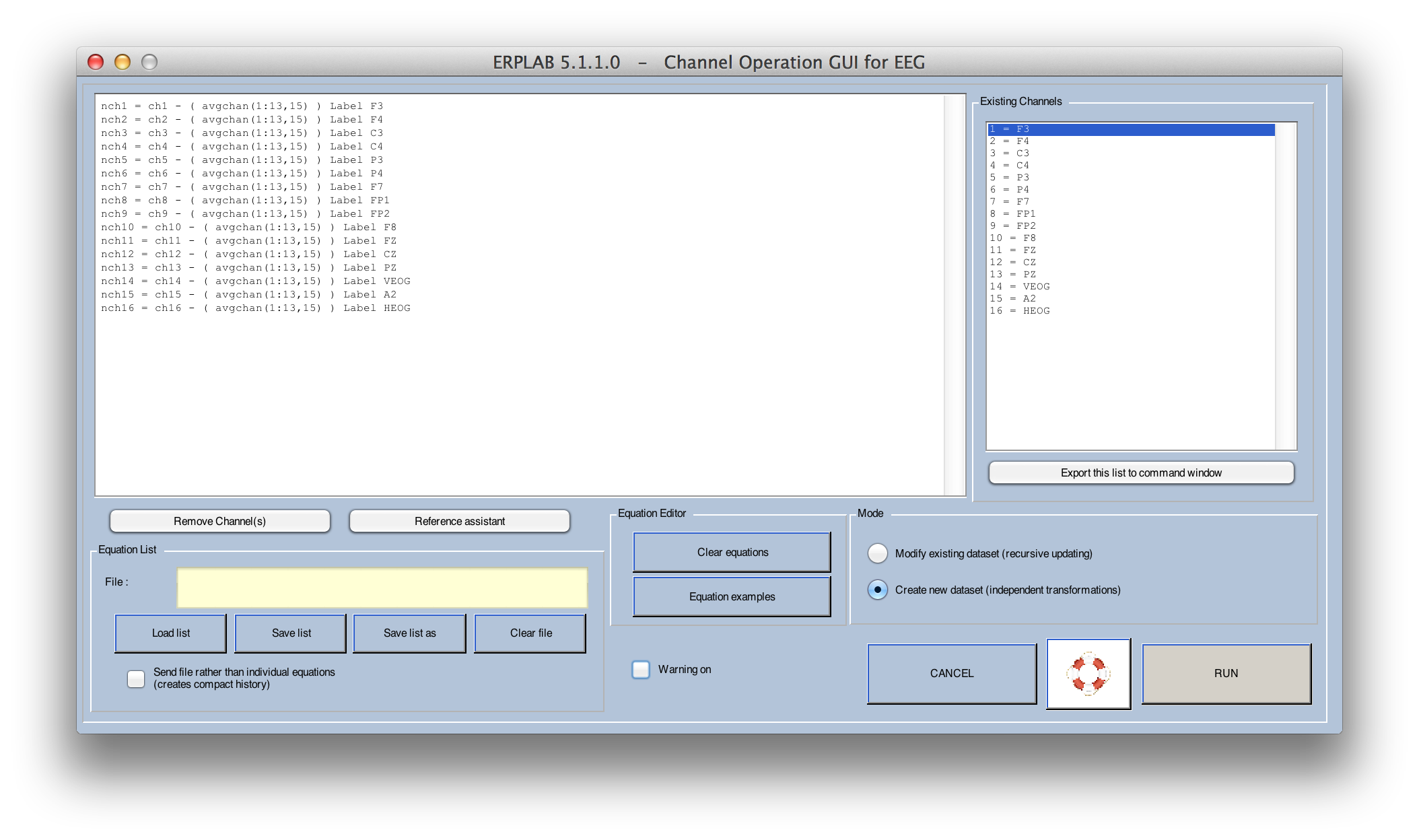Click equation line nch2 Label F4
This screenshot has height=840, width=1419.
pyautogui.click(x=242, y=120)
